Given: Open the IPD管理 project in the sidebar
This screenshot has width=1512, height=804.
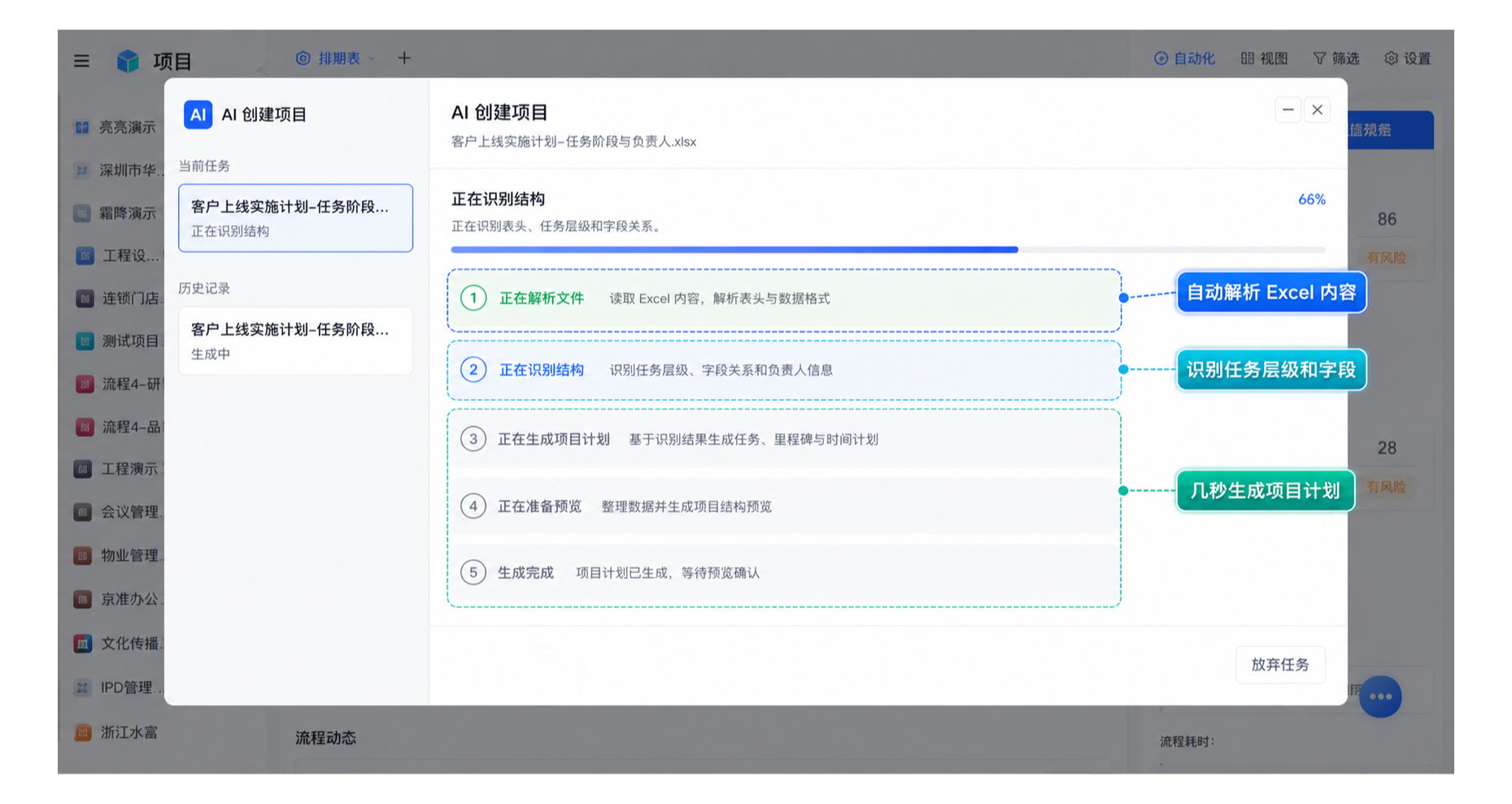Looking at the screenshot, I should 119,688.
